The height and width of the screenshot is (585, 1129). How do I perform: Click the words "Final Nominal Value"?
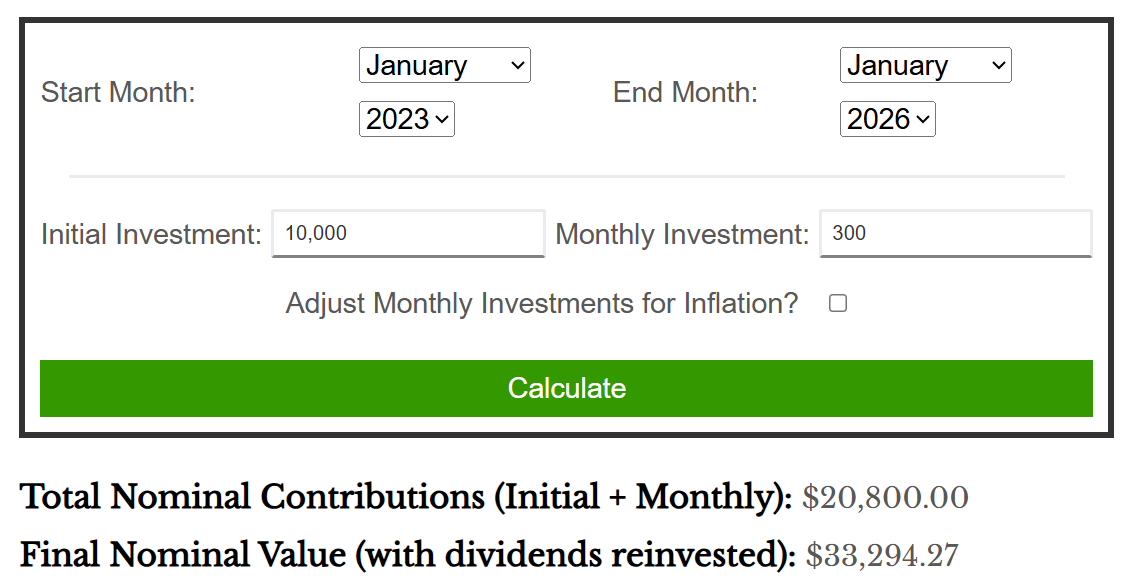tap(186, 555)
